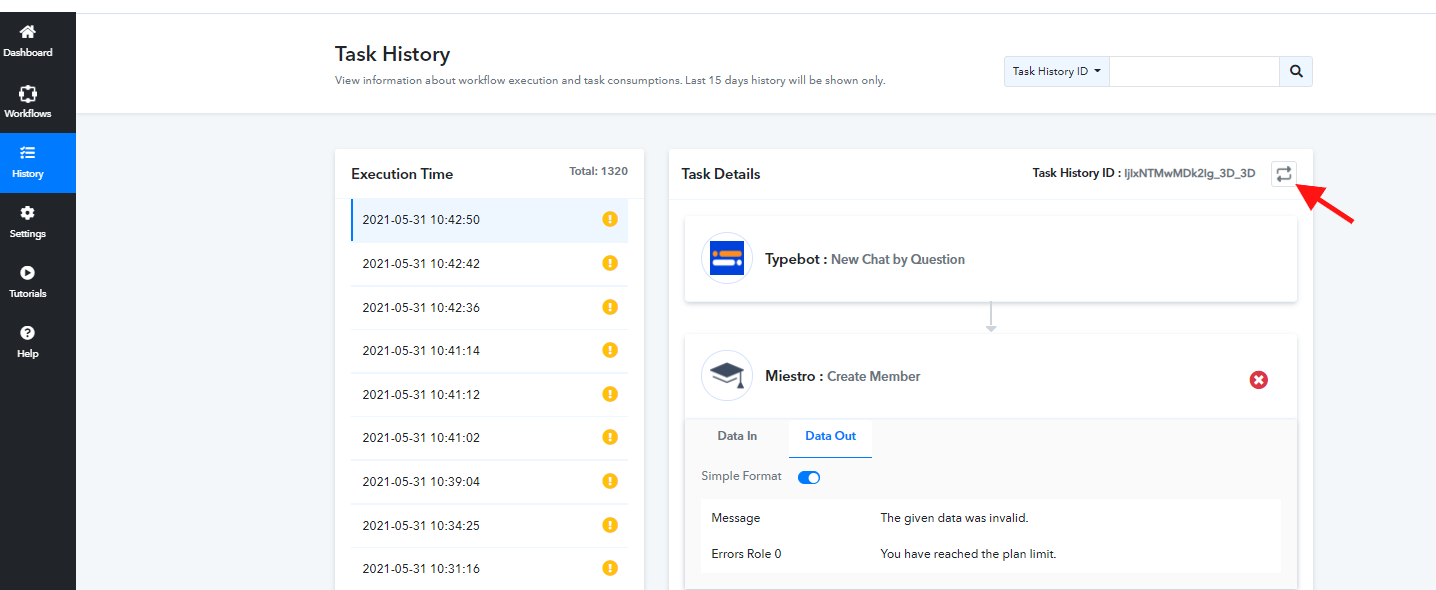Screen dimensions: 1436x590
Task: Click warning icon for 10:42:42 execution
Action: 610,263
